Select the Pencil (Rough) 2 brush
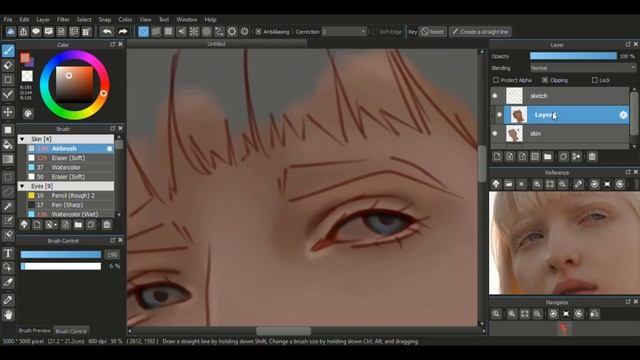 click(x=70, y=196)
